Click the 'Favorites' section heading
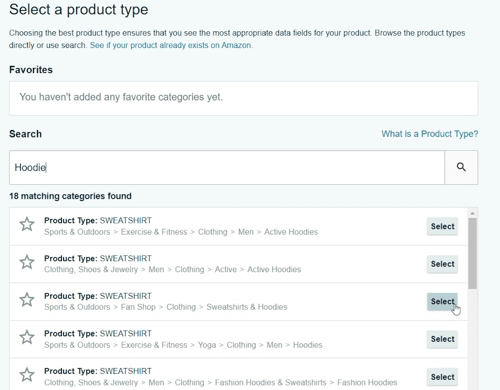Viewport: 500px width, 390px height. coord(31,70)
